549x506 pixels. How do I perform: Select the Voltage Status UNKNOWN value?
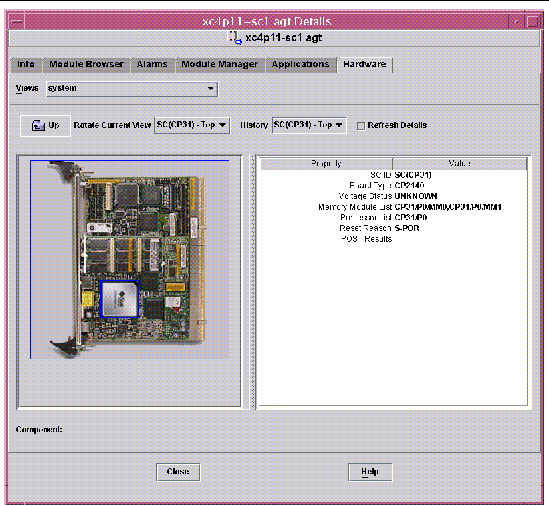416,196
